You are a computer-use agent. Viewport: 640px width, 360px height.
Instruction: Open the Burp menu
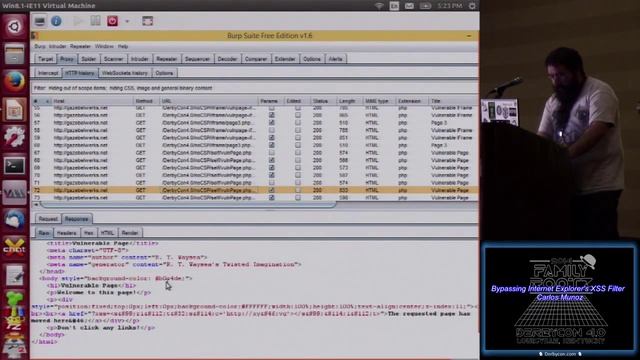40,47
